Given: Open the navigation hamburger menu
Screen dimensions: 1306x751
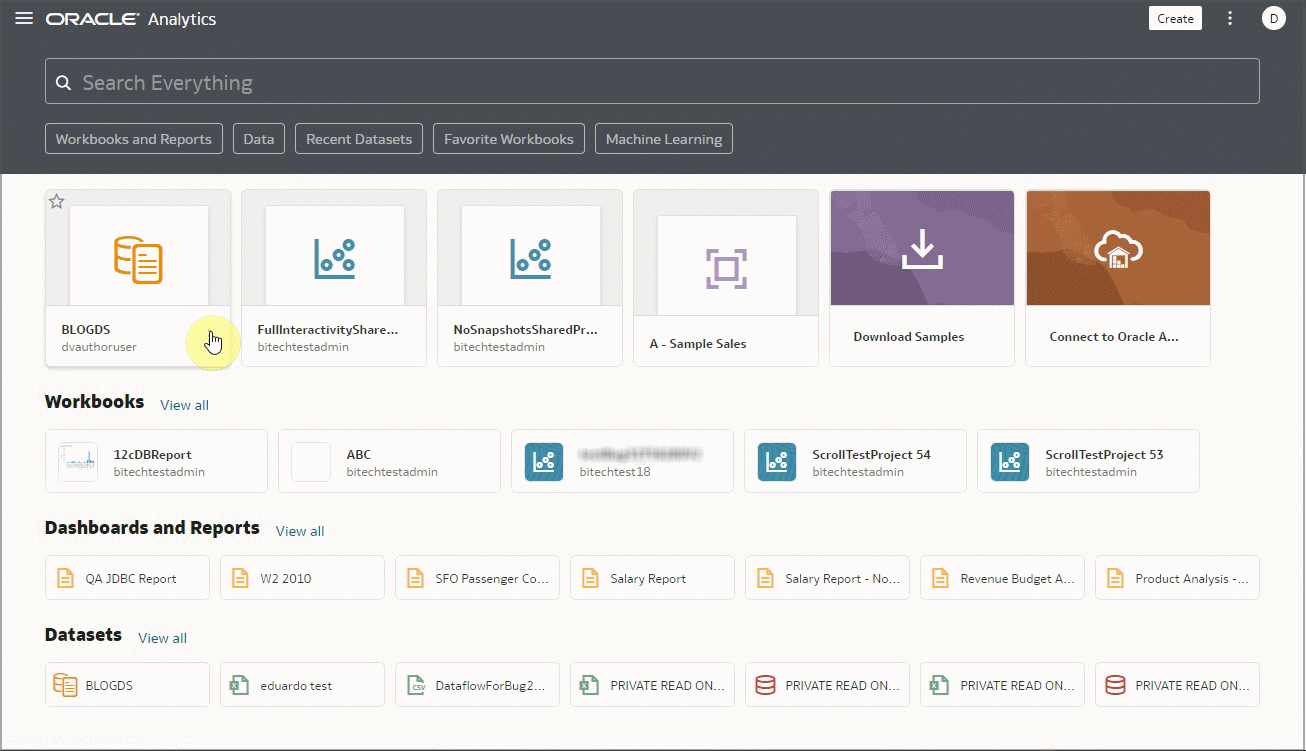Looking at the screenshot, I should coord(24,17).
